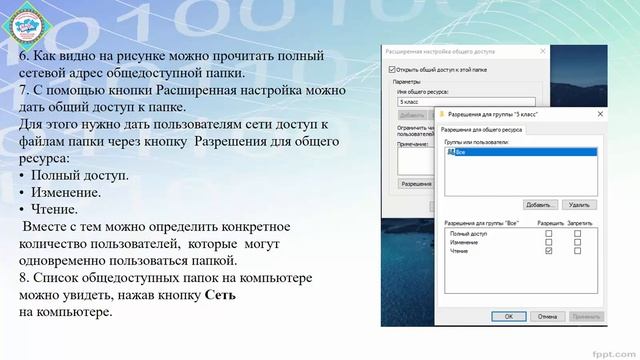Check Разрешить for Изменение
Image resolution: width=640 pixels, height=360 pixels.
click(x=549, y=242)
